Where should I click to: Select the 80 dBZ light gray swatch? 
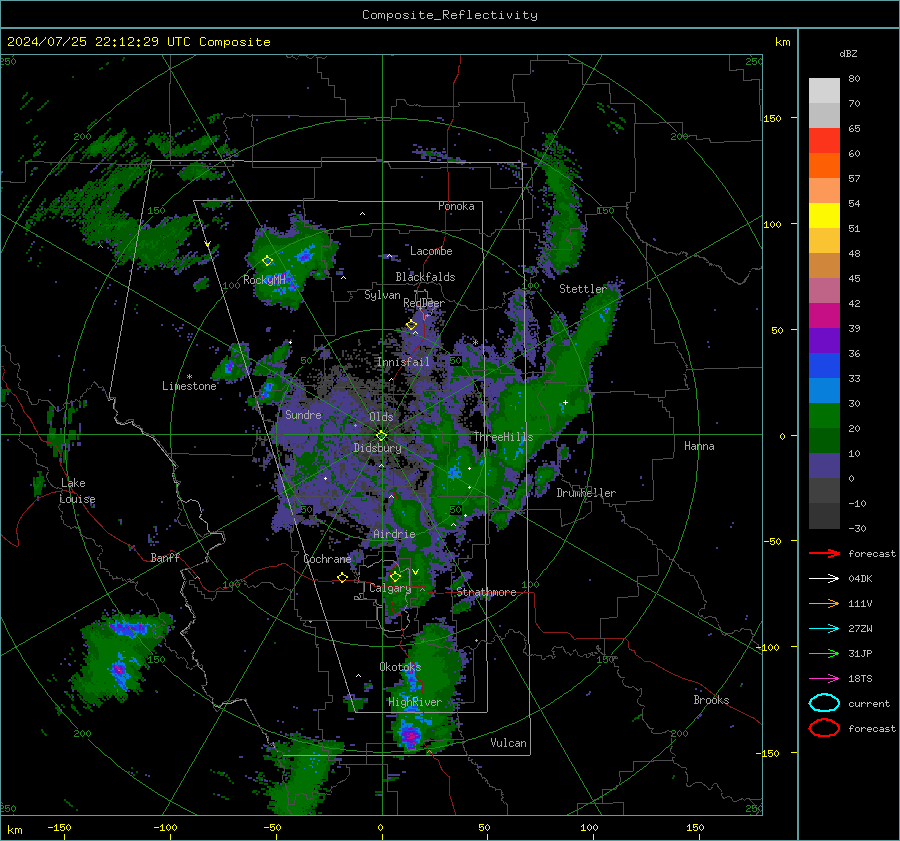point(824,90)
